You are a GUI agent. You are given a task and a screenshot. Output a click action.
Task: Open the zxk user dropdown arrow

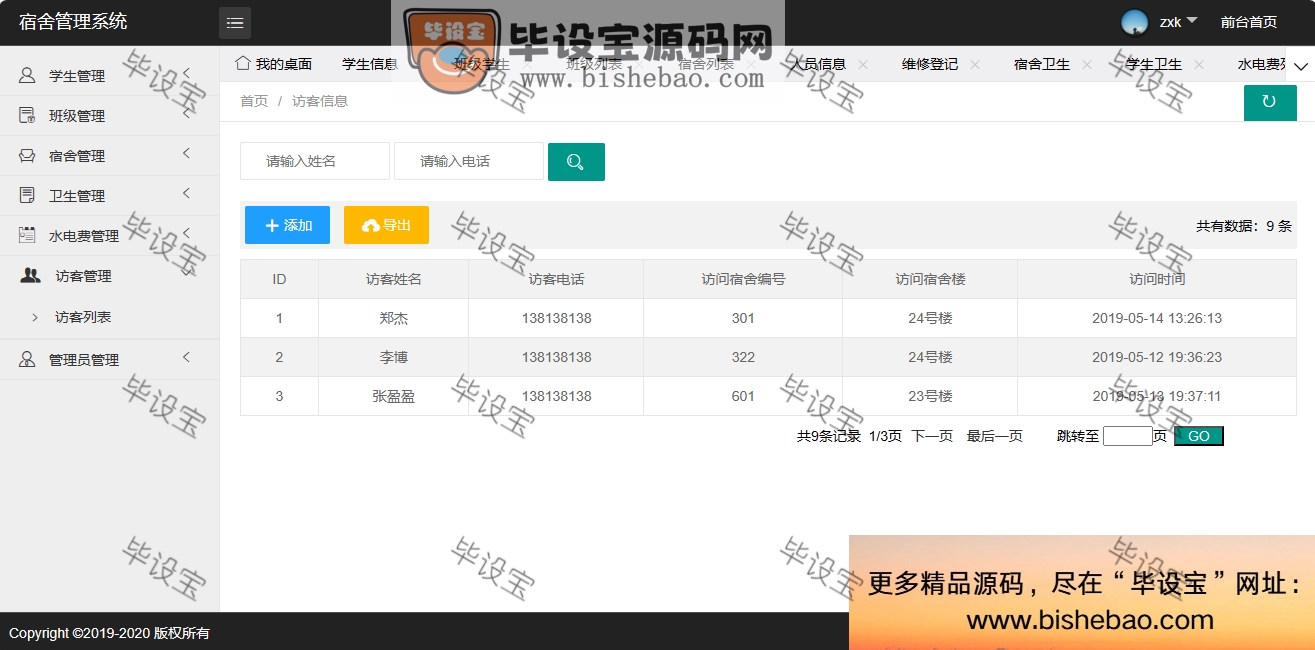[1192, 20]
